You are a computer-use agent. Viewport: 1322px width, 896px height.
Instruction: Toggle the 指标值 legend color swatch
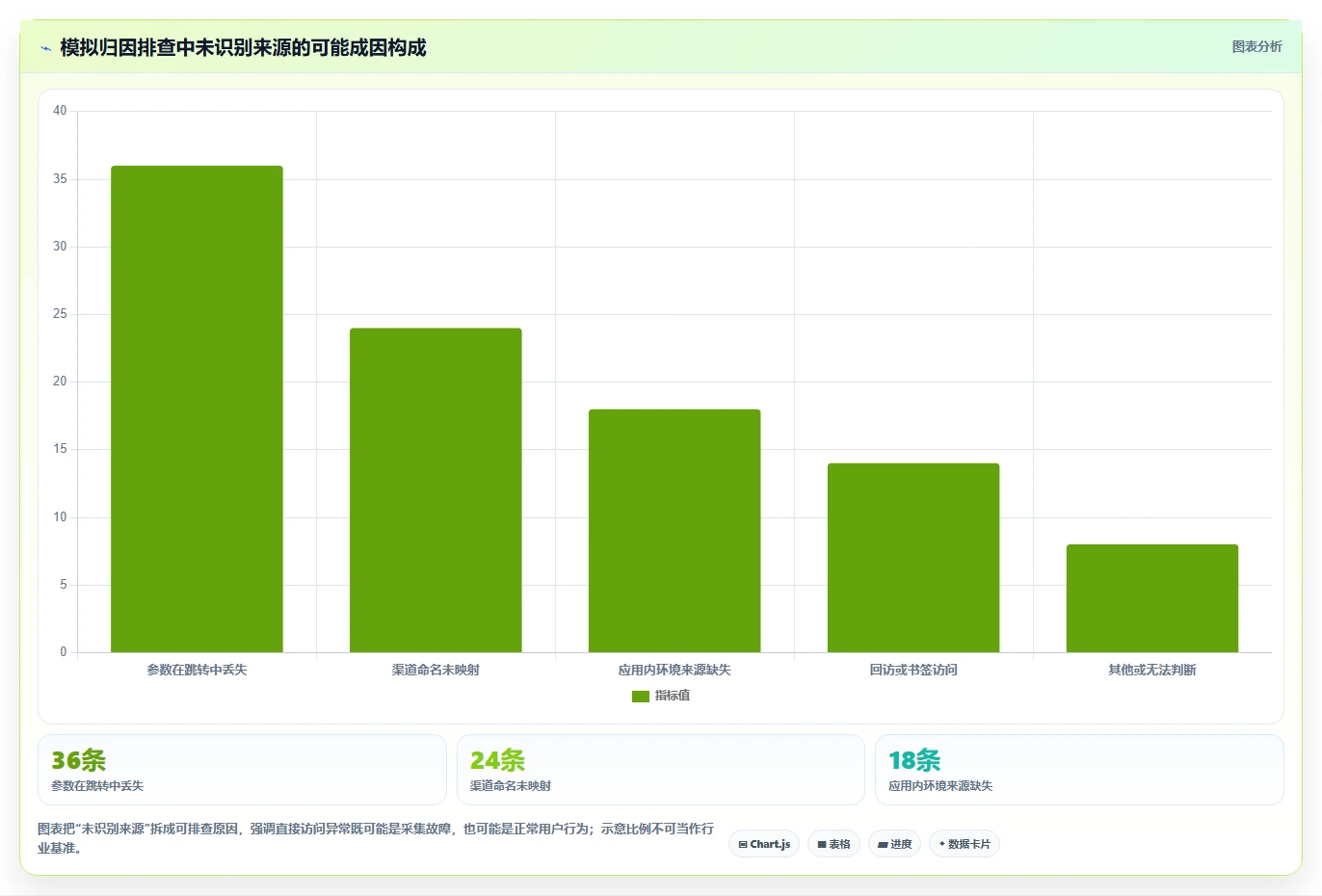pos(640,696)
